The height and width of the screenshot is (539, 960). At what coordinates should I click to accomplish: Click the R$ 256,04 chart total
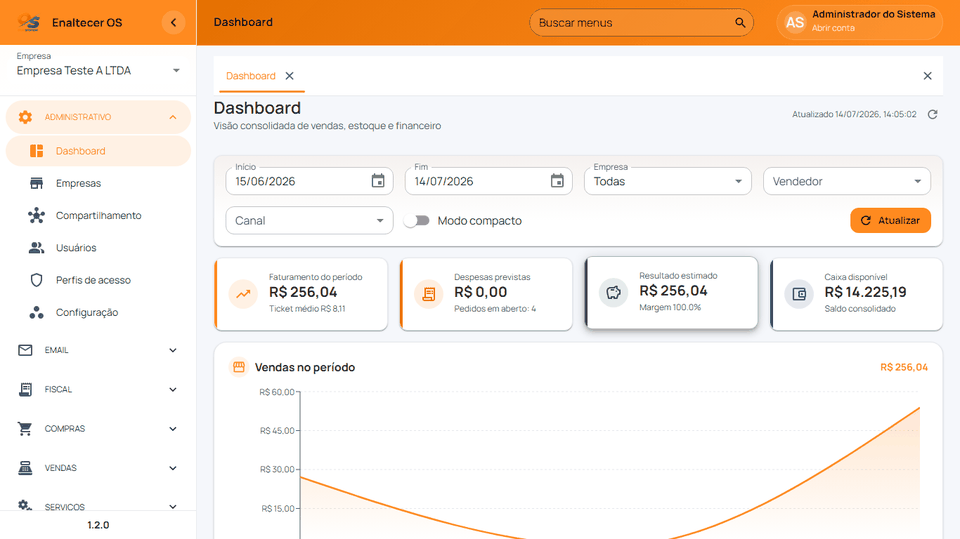pos(904,367)
